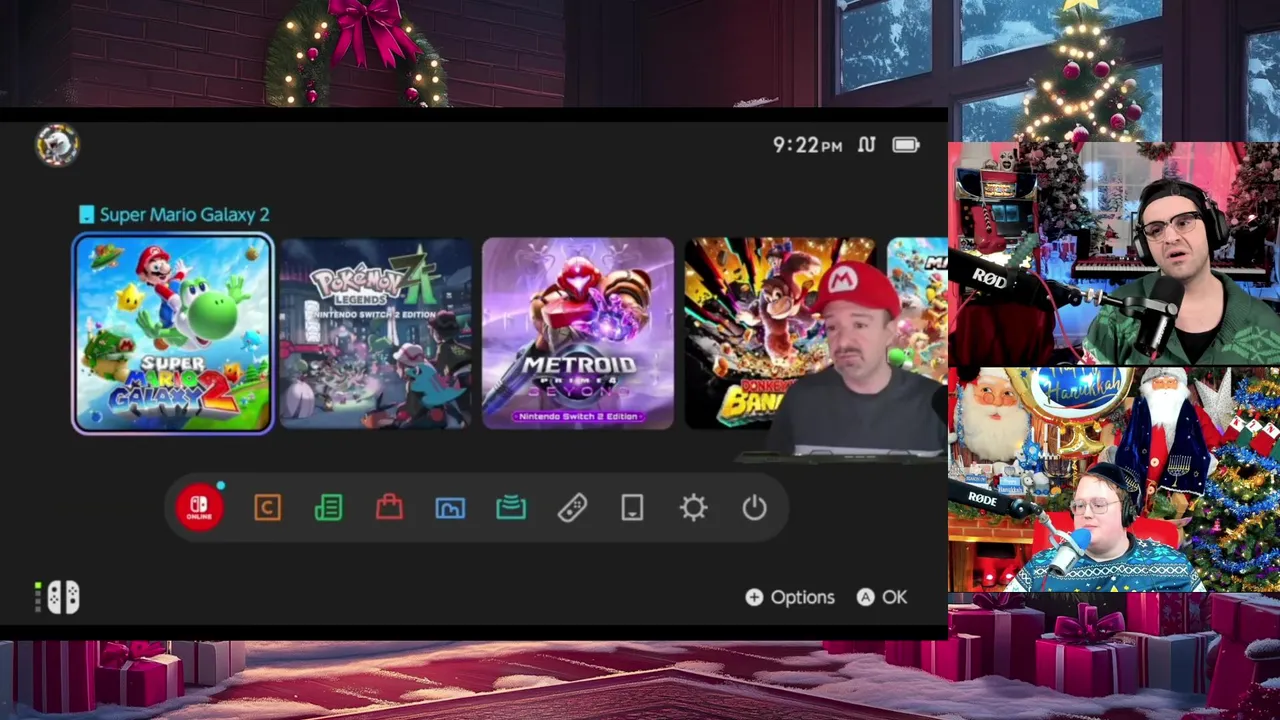This screenshot has width=1280, height=720.
Task: Select Donkey Kong Bananza game tile
Action: [780, 334]
